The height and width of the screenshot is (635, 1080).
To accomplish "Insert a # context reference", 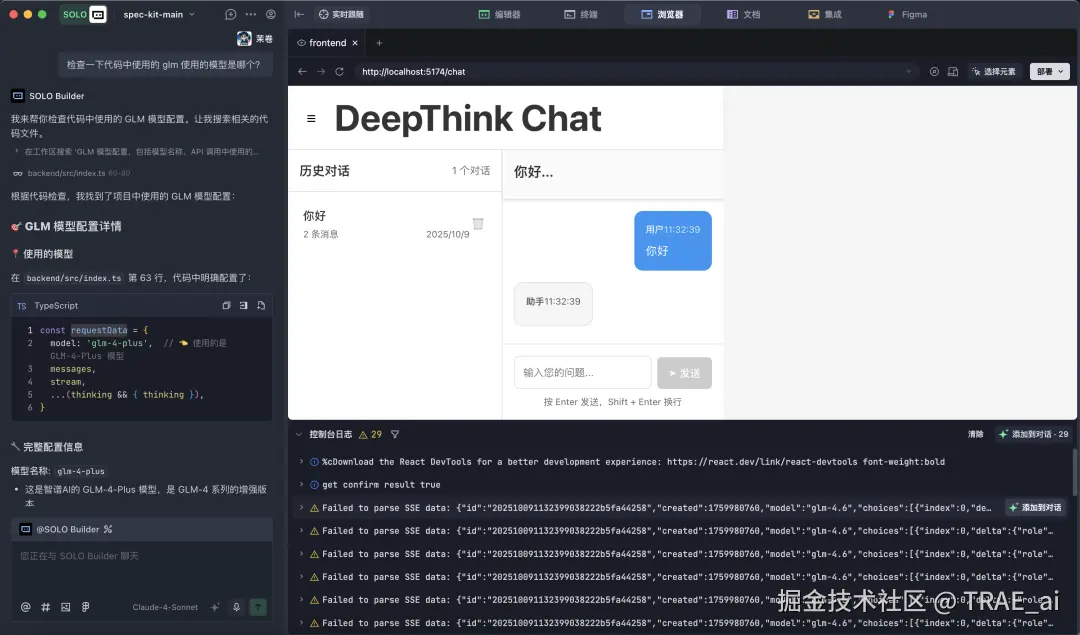I will 45,607.
